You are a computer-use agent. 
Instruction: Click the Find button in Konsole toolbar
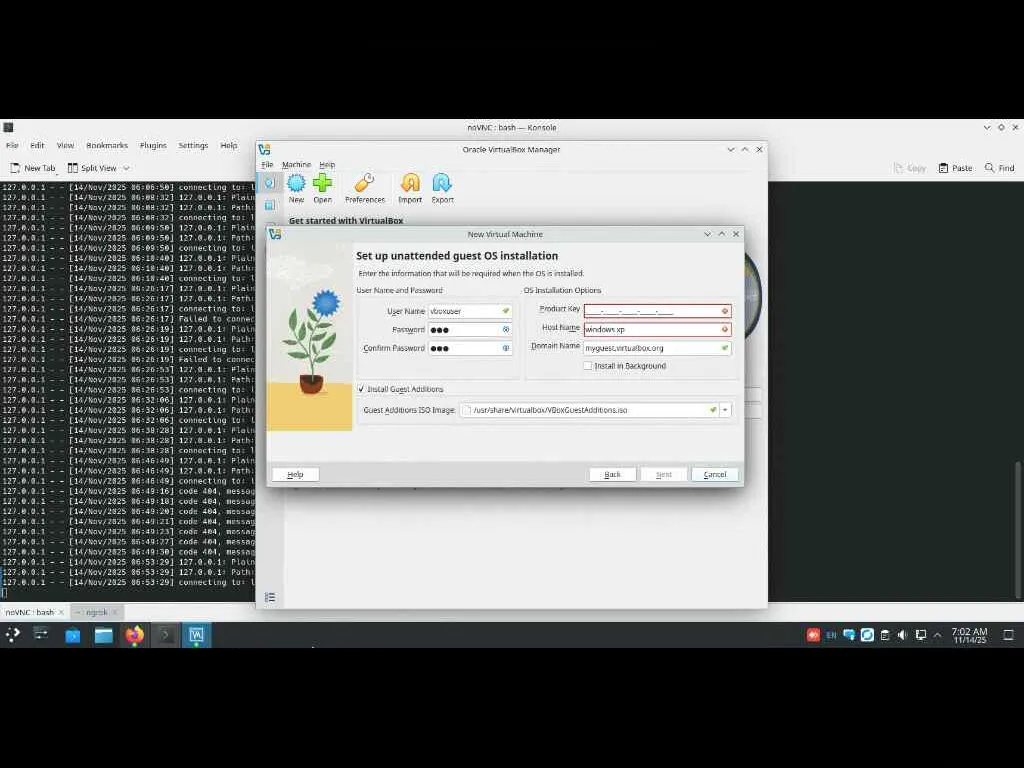[x=999, y=168]
